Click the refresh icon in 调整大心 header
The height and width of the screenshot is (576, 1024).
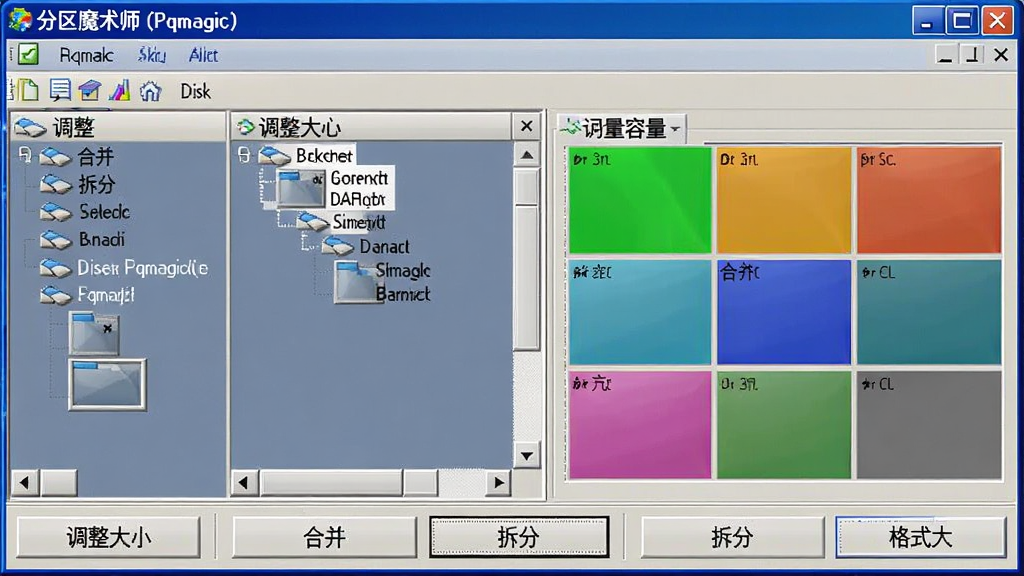tap(246, 126)
